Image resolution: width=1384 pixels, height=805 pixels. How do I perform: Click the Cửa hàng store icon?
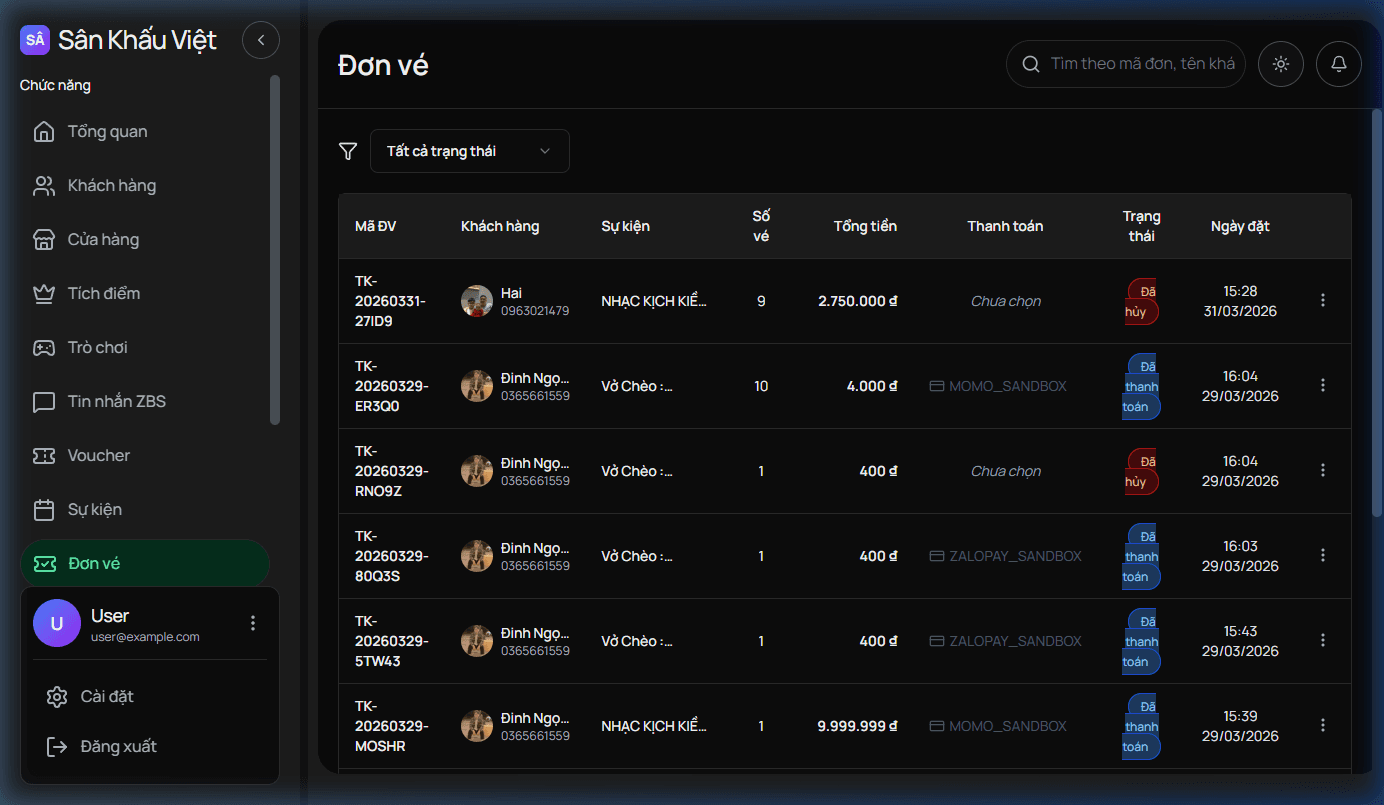click(x=44, y=240)
